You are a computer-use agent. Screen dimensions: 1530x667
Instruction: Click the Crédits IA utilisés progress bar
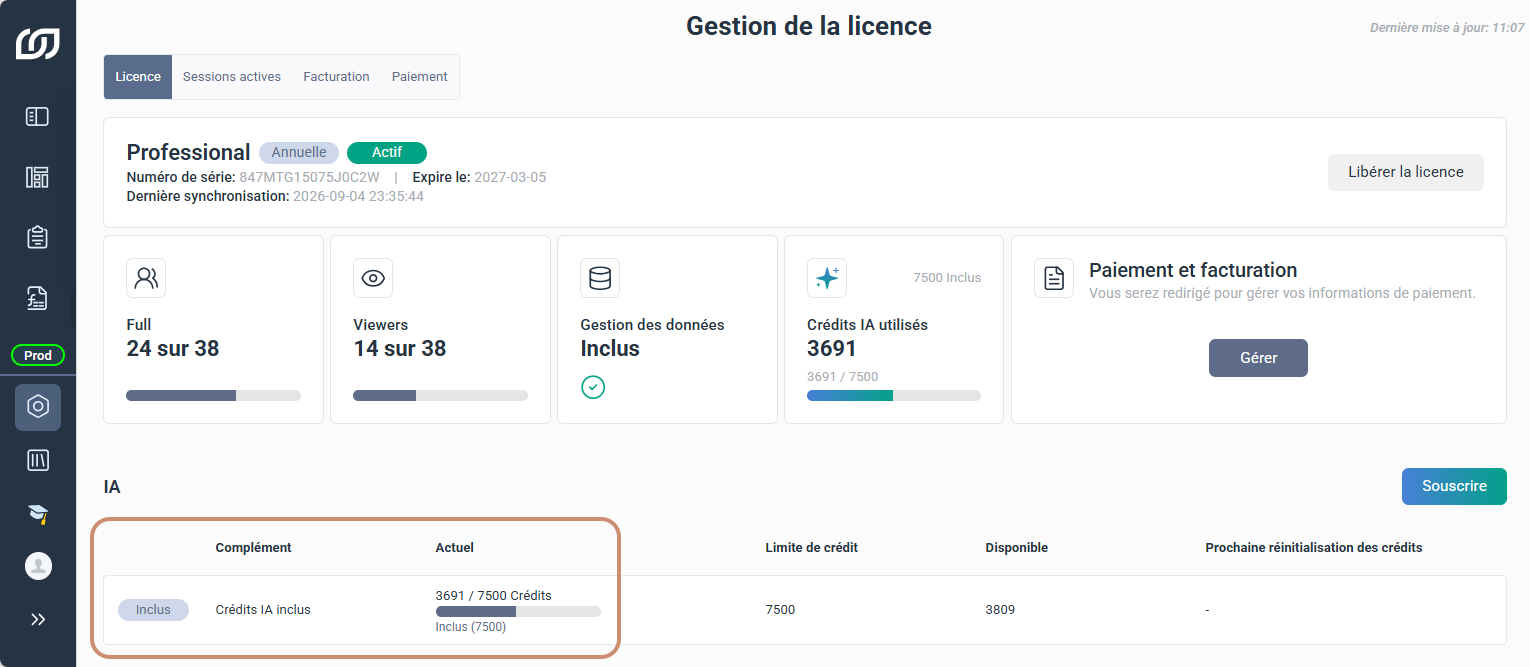(894, 396)
